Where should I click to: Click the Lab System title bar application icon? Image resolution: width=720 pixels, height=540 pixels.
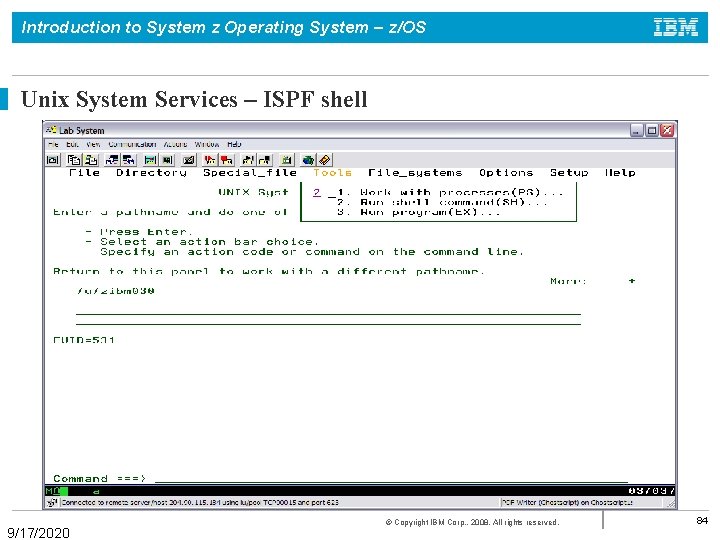(x=51, y=130)
